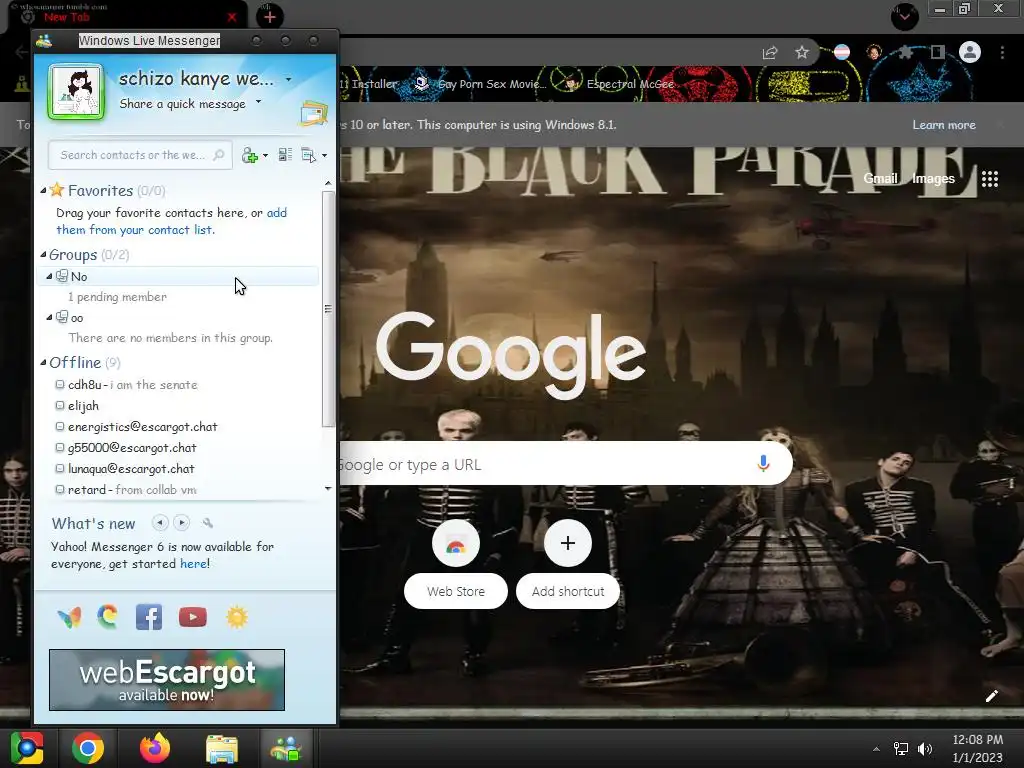Collapse the Groups section
This screenshot has height=768, width=1024.
coord(43,255)
